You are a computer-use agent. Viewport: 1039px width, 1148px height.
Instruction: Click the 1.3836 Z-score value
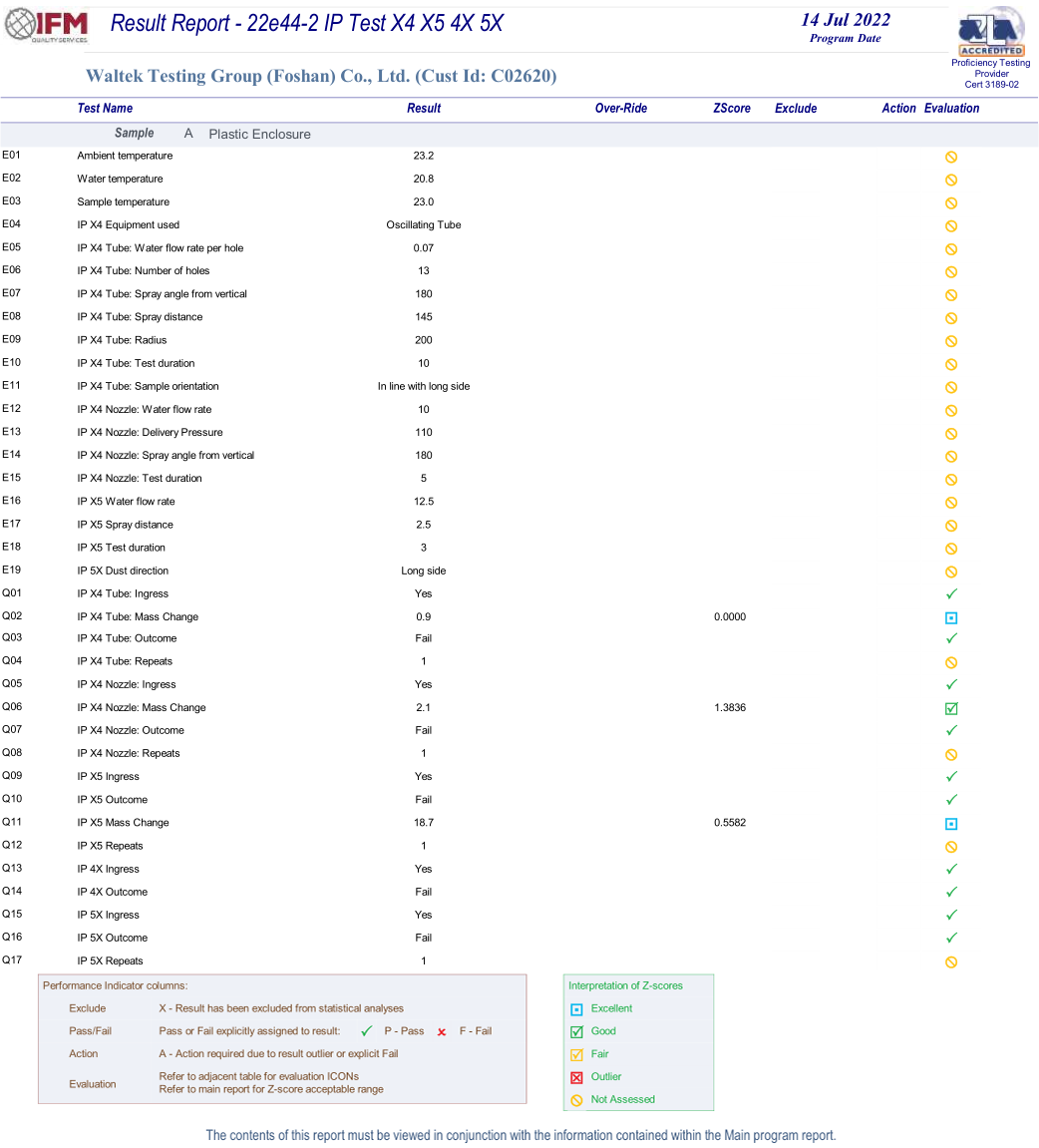pyautogui.click(x=730, y=708)
